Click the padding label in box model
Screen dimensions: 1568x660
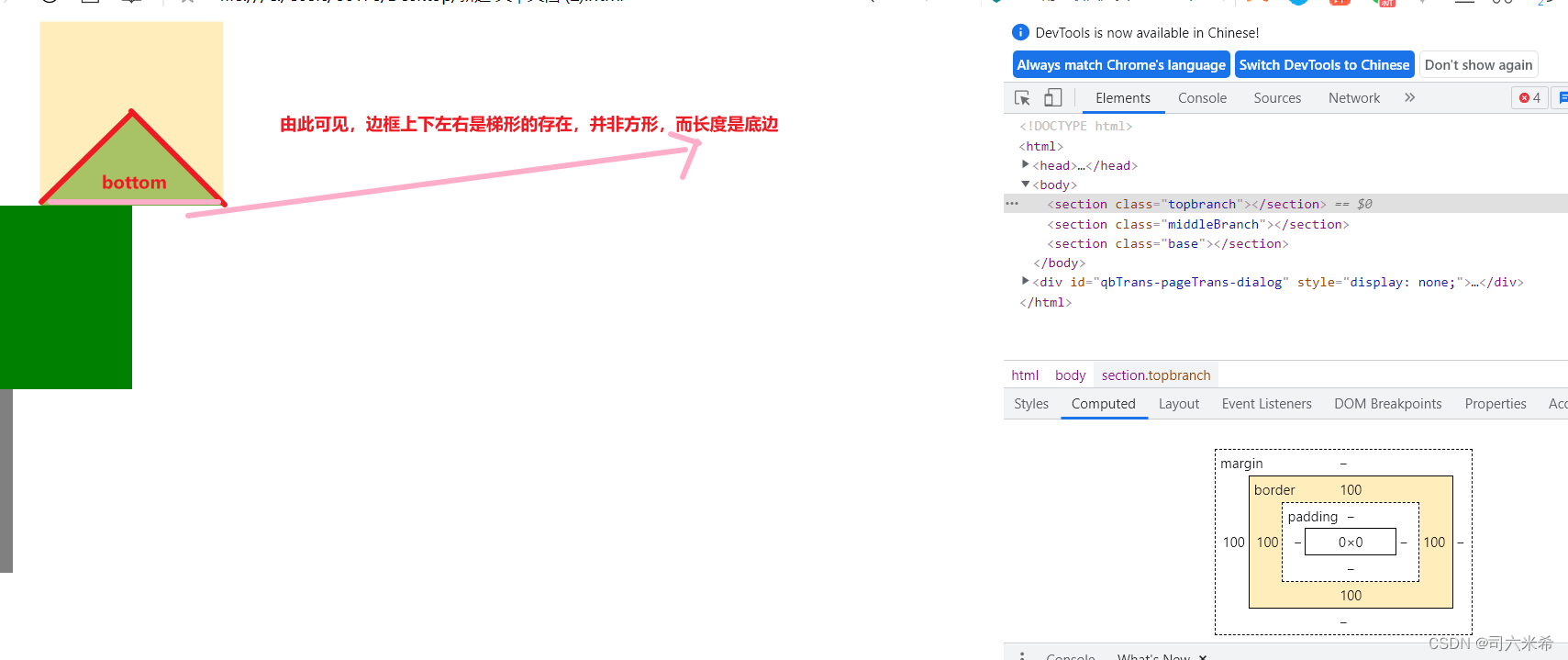pyautogui.click(x=1313, y=517)
